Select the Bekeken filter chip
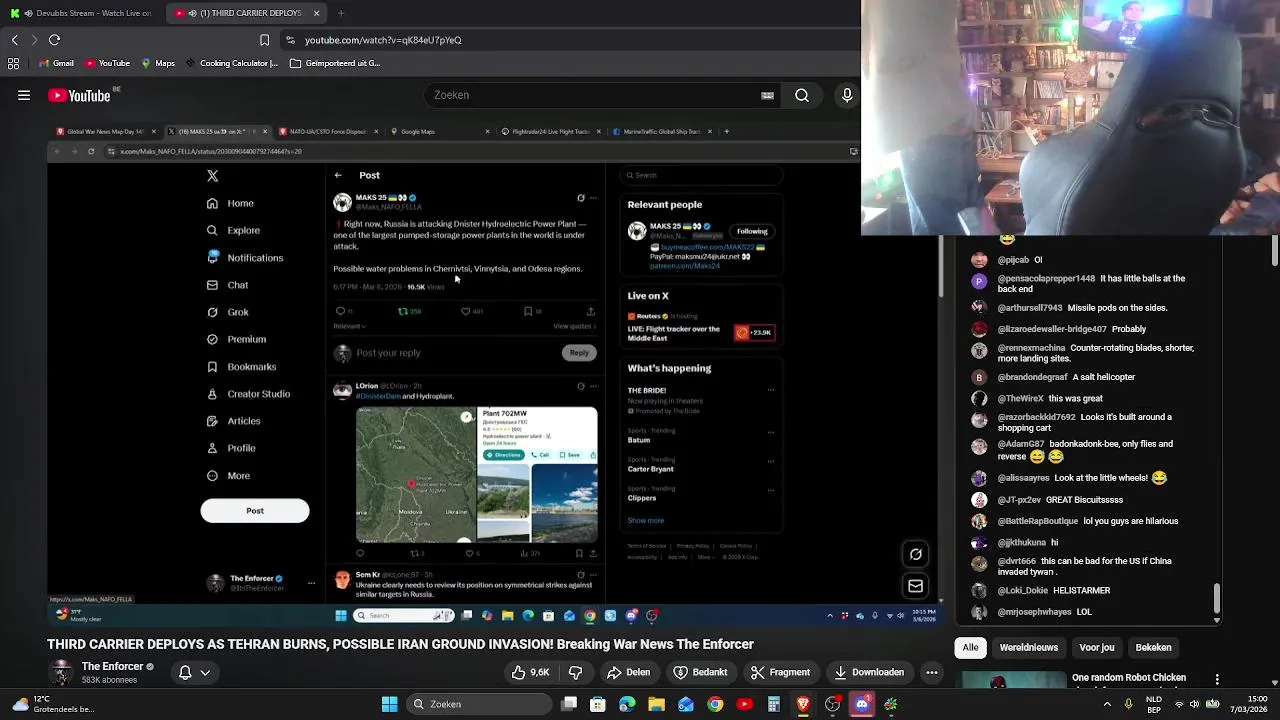This screenshot has width=1280, height=720. point(1153,647)
